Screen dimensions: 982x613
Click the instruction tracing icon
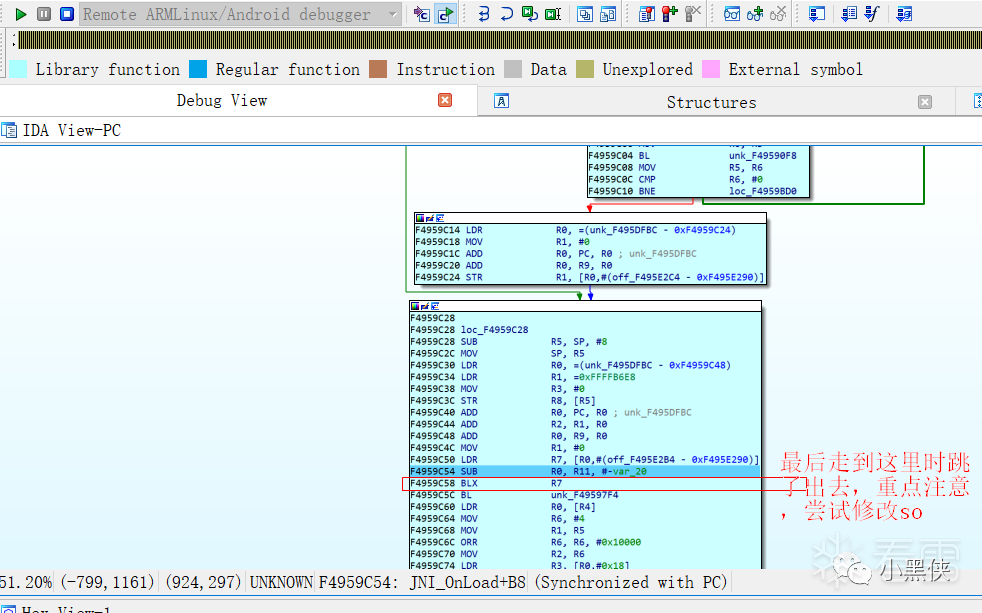(849, 14)
